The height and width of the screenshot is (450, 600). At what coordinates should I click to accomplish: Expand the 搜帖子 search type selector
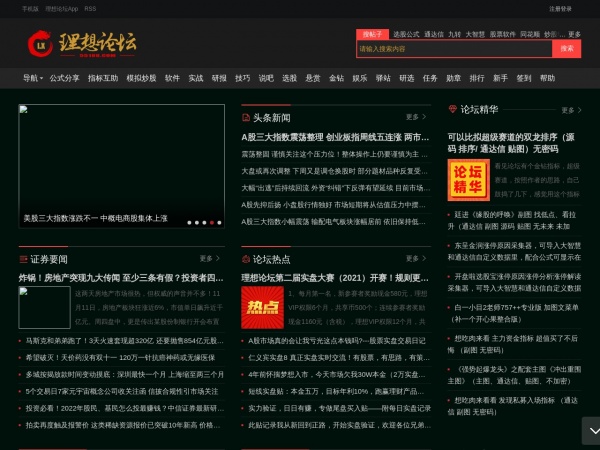point(373,33)
